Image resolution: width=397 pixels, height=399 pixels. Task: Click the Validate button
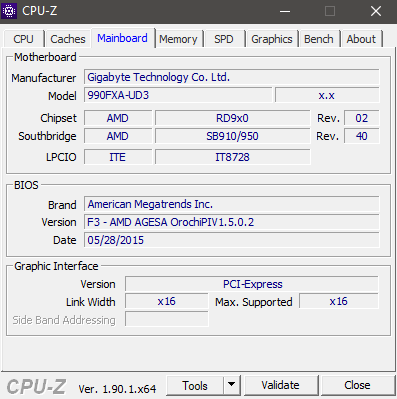click(280, 385)
